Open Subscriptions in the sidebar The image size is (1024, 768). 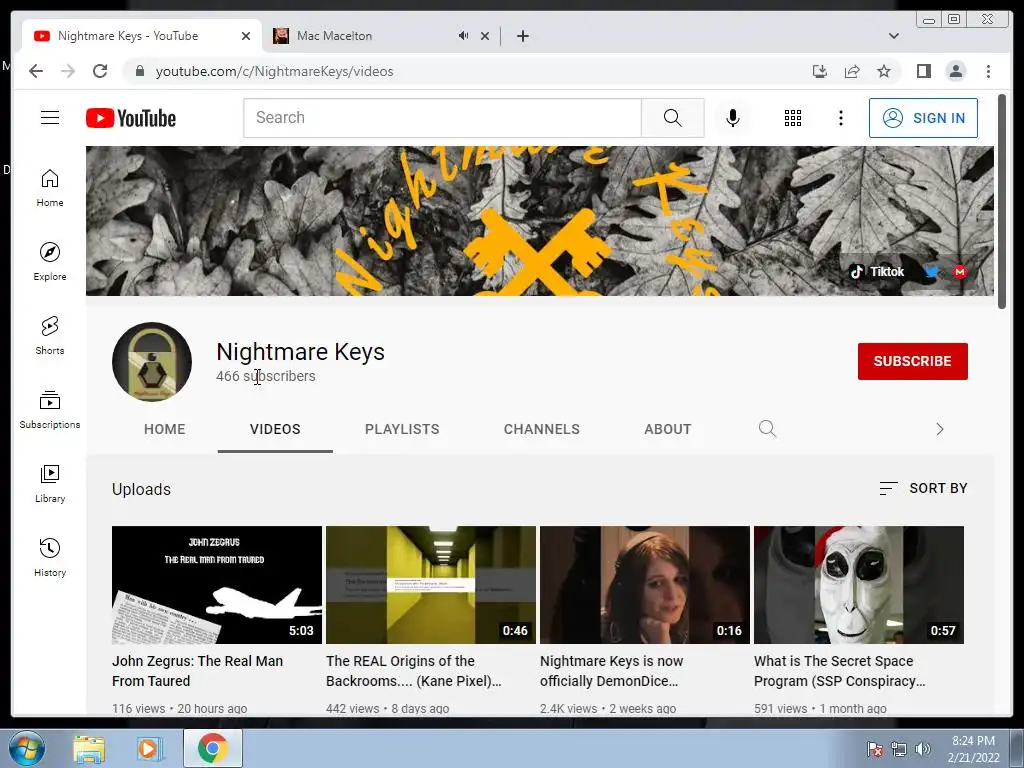(50, 409)
